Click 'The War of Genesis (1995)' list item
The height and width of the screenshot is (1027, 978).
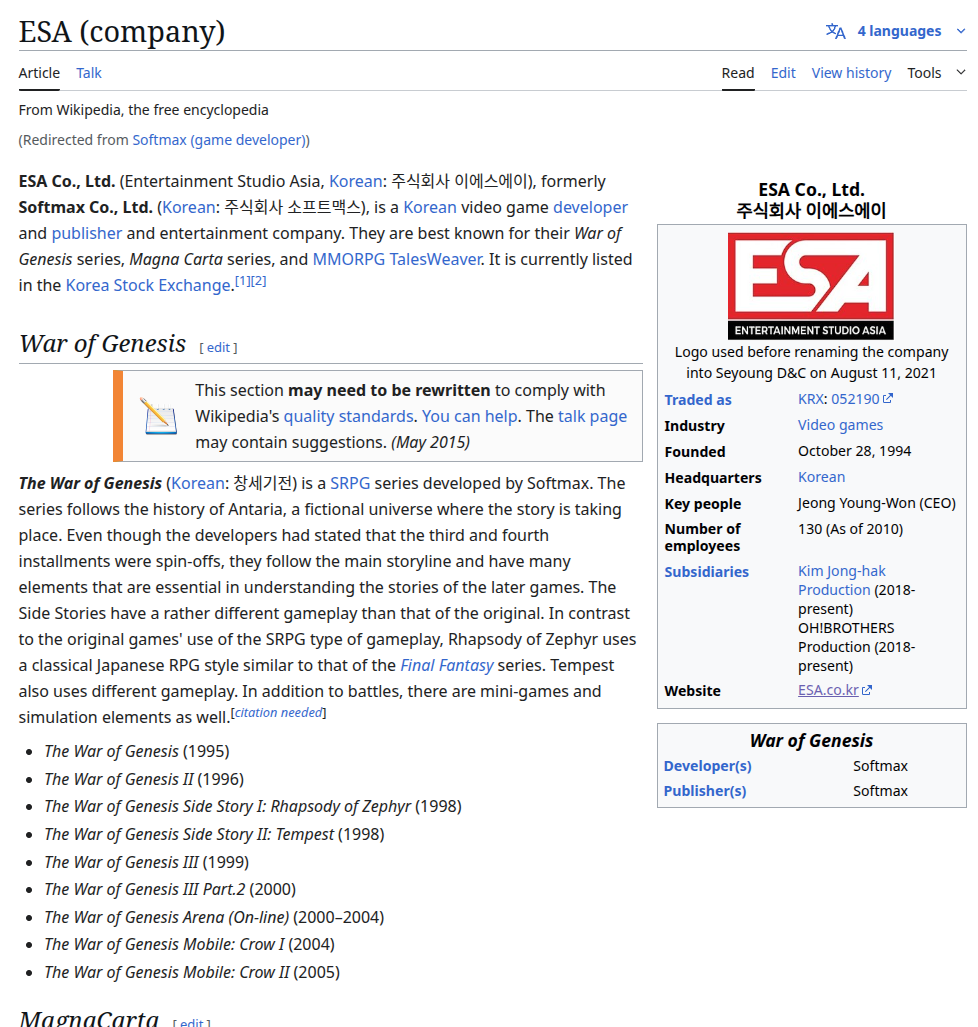[137, 751]
